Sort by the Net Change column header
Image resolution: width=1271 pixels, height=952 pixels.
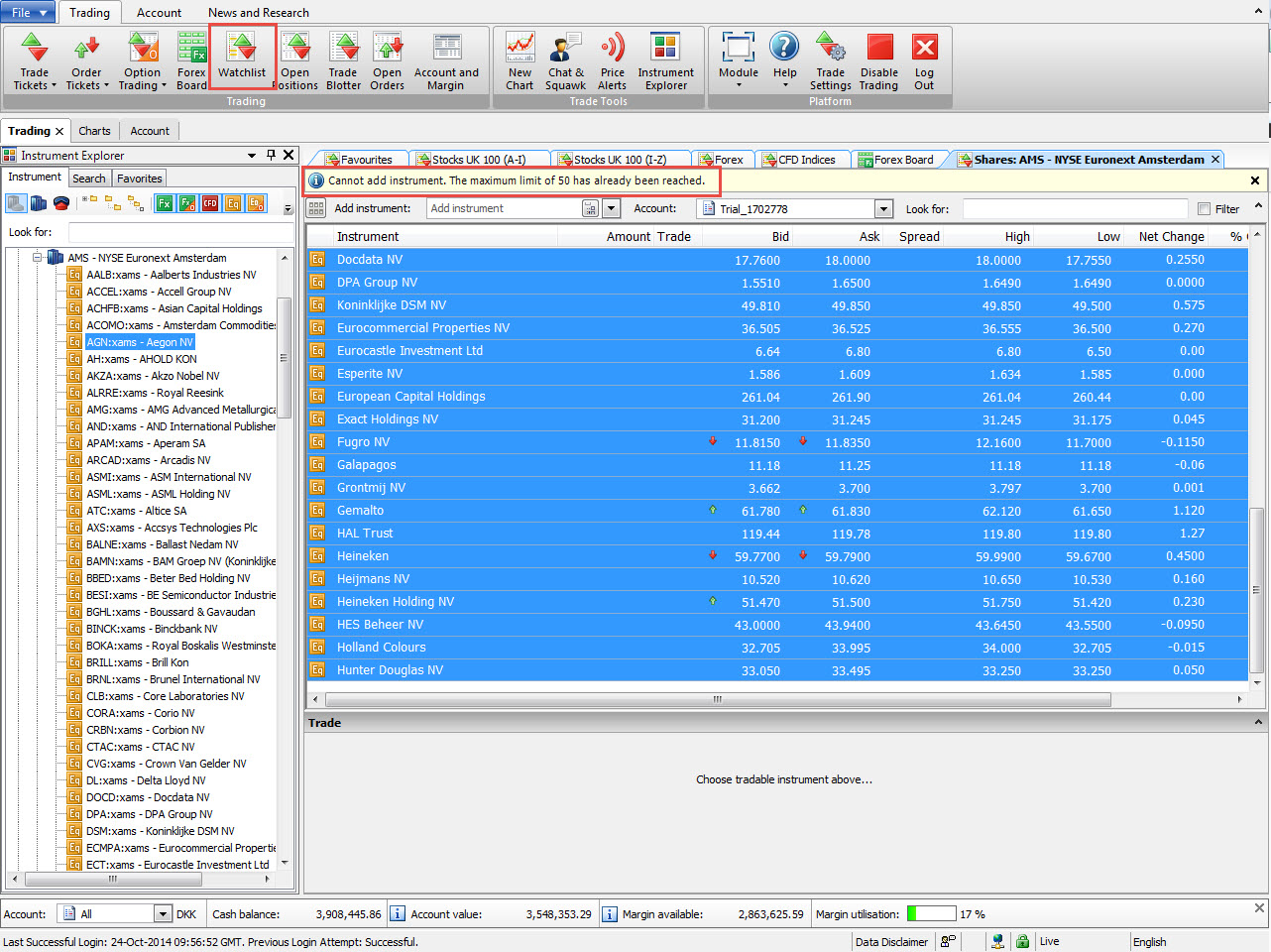[1171, 236]
